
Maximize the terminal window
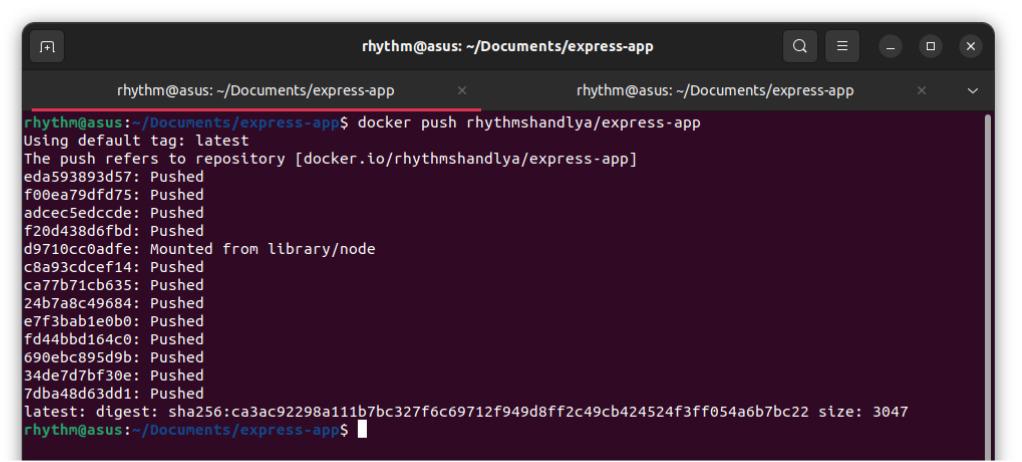[x=930, y=47]
